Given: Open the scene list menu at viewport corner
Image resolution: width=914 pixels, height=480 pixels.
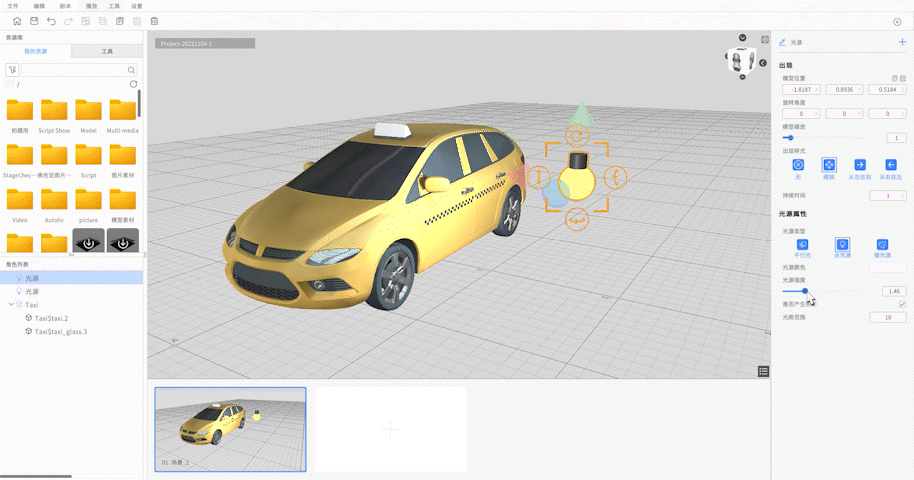Looking at the screenshot, I should tap(763, 371).
